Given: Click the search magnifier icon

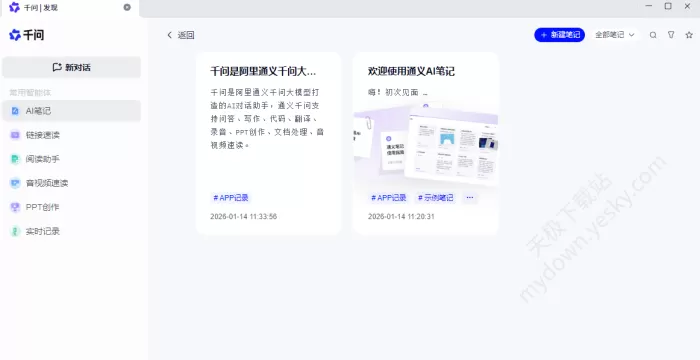Looking at the screenshot, I should (x=653, y=35).
